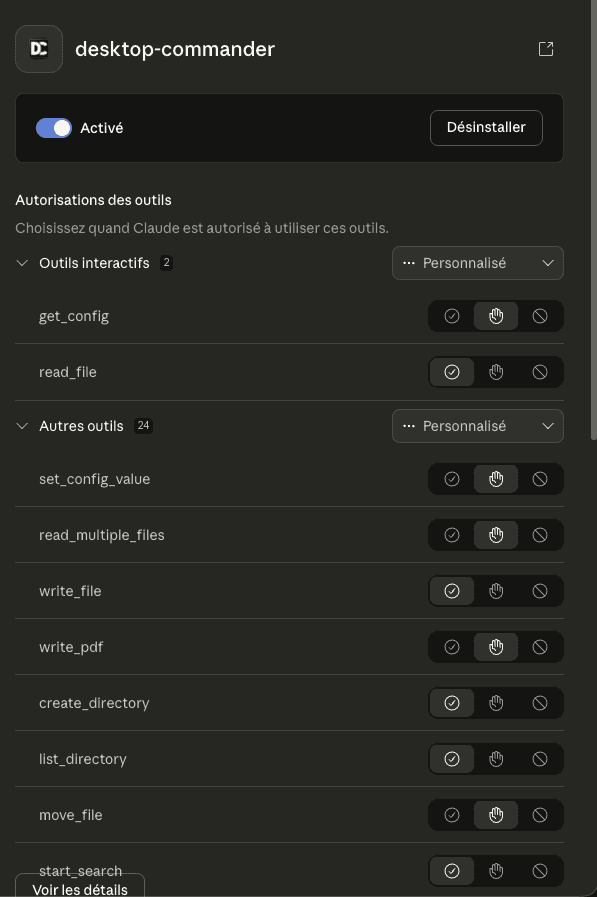Image resolution: width=597 pixels, height=897 pixels.
Task: Set write_pdf to always allow
Action: [x=452, y=647]
